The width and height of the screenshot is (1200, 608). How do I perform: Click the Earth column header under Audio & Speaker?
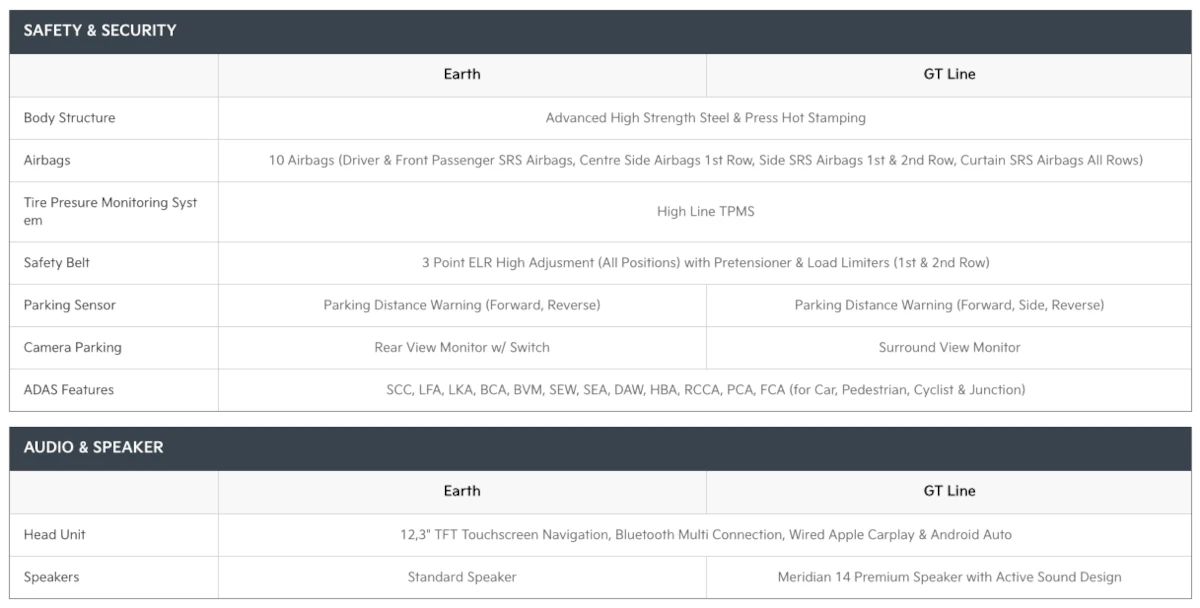(462, 491)
